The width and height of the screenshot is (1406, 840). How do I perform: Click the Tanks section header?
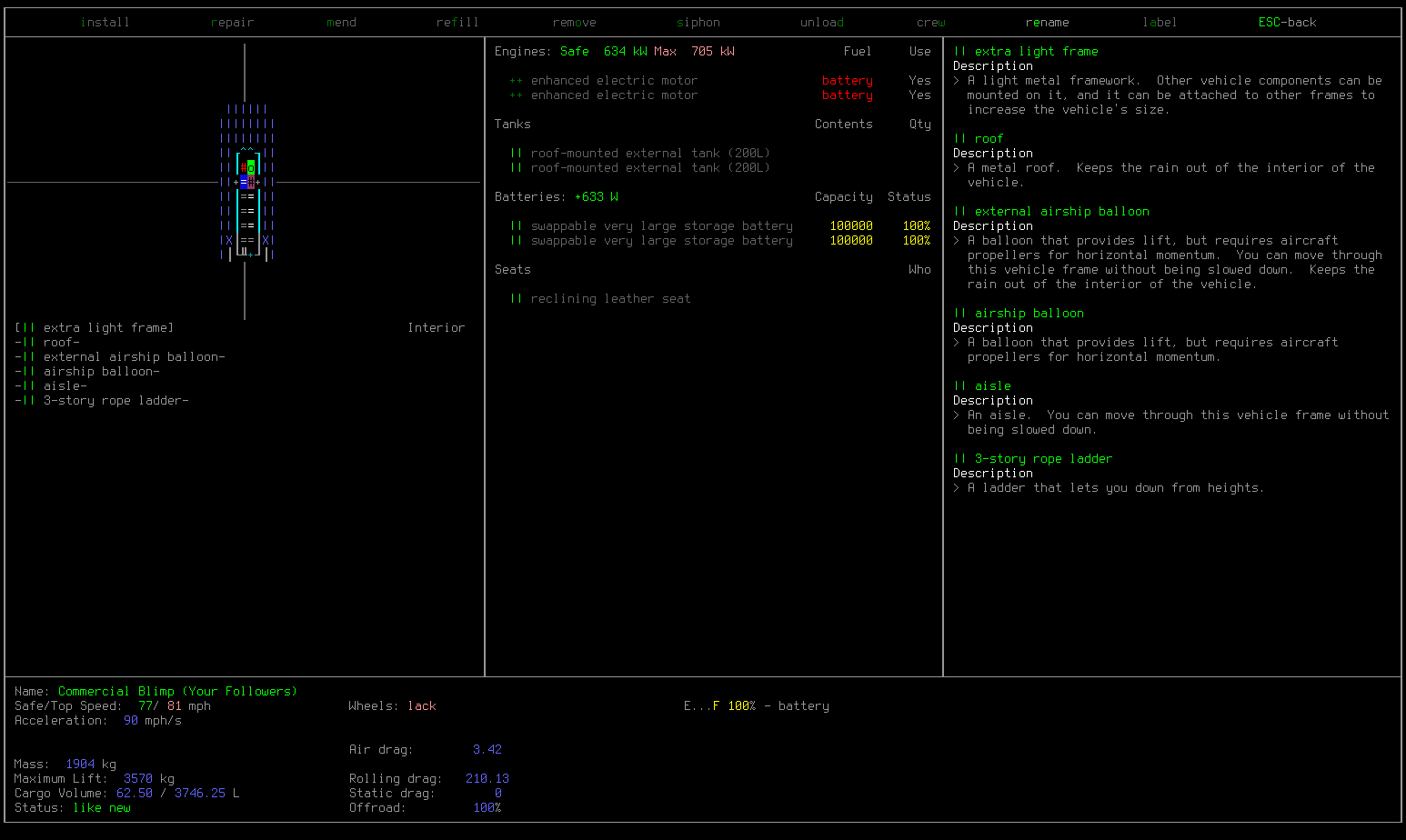pos(512,124)
